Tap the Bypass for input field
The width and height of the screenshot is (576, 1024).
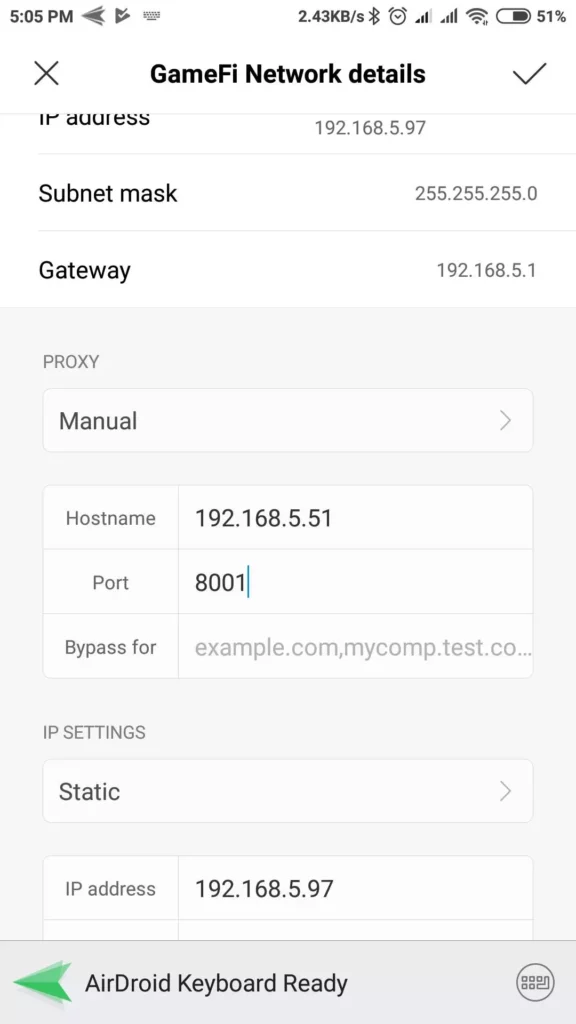(355, 647)
